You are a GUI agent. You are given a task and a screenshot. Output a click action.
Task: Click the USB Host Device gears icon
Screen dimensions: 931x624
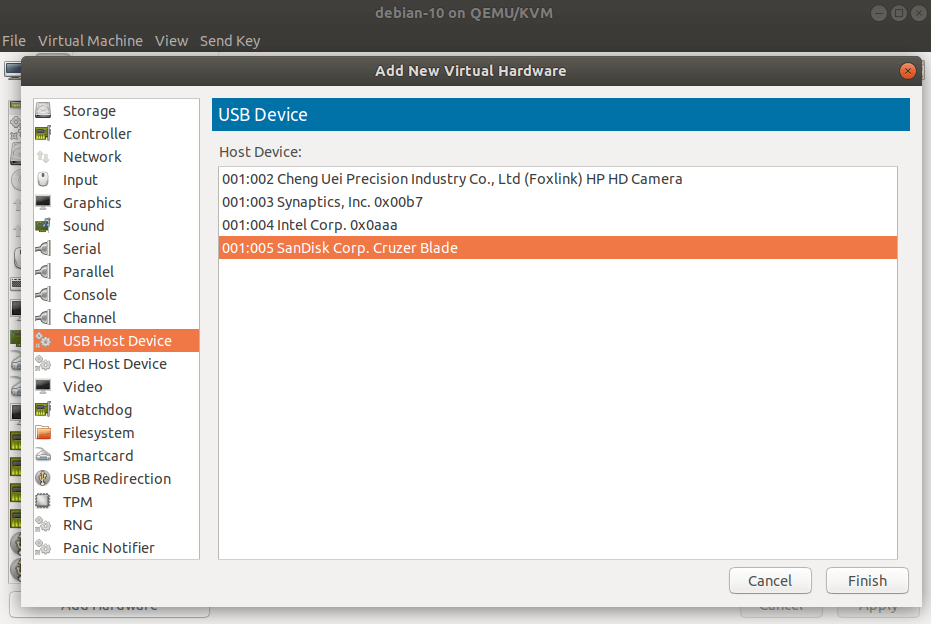pyautogui.click(x=43, y=341)
